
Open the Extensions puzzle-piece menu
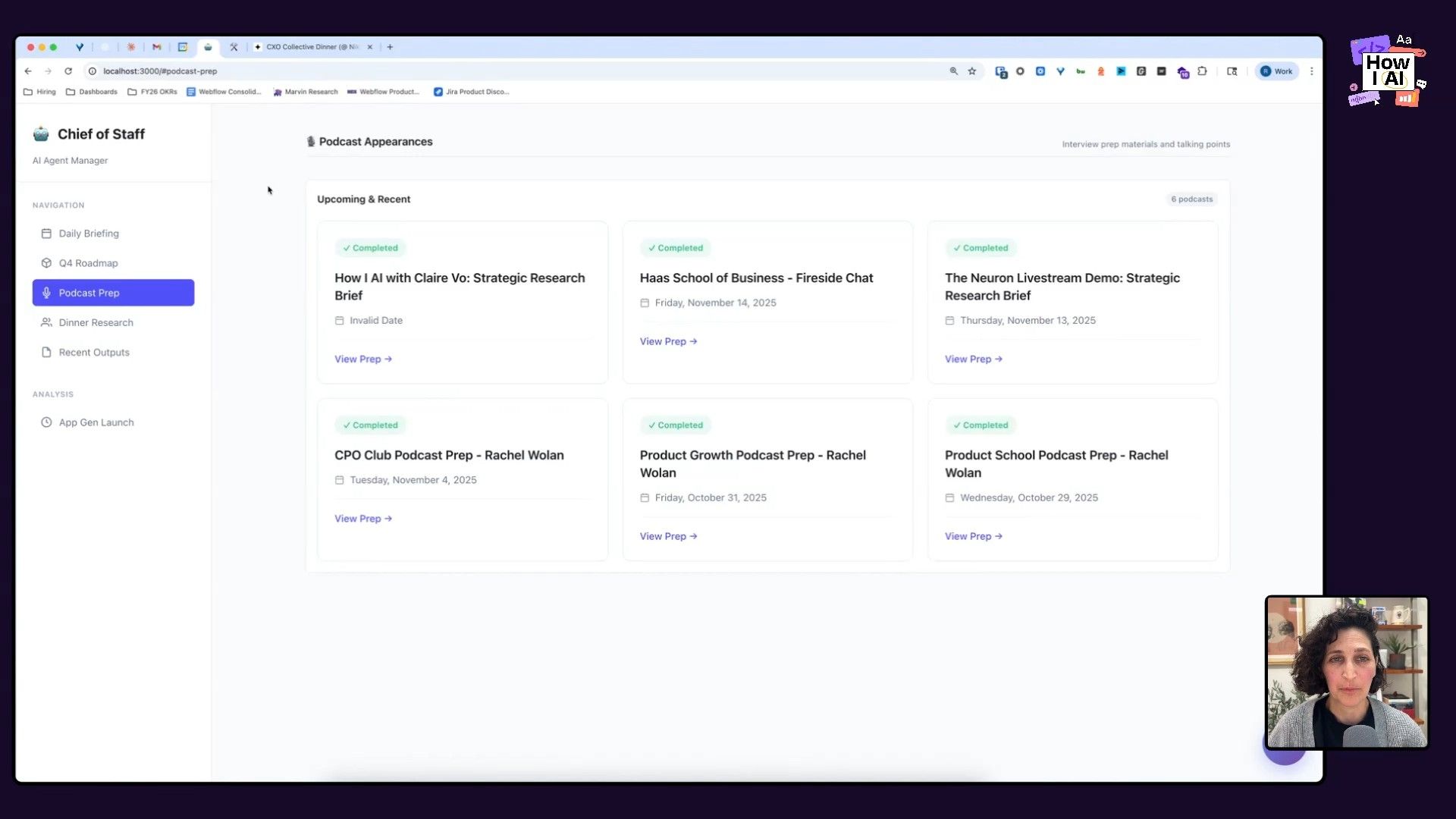coord(1203,71)
